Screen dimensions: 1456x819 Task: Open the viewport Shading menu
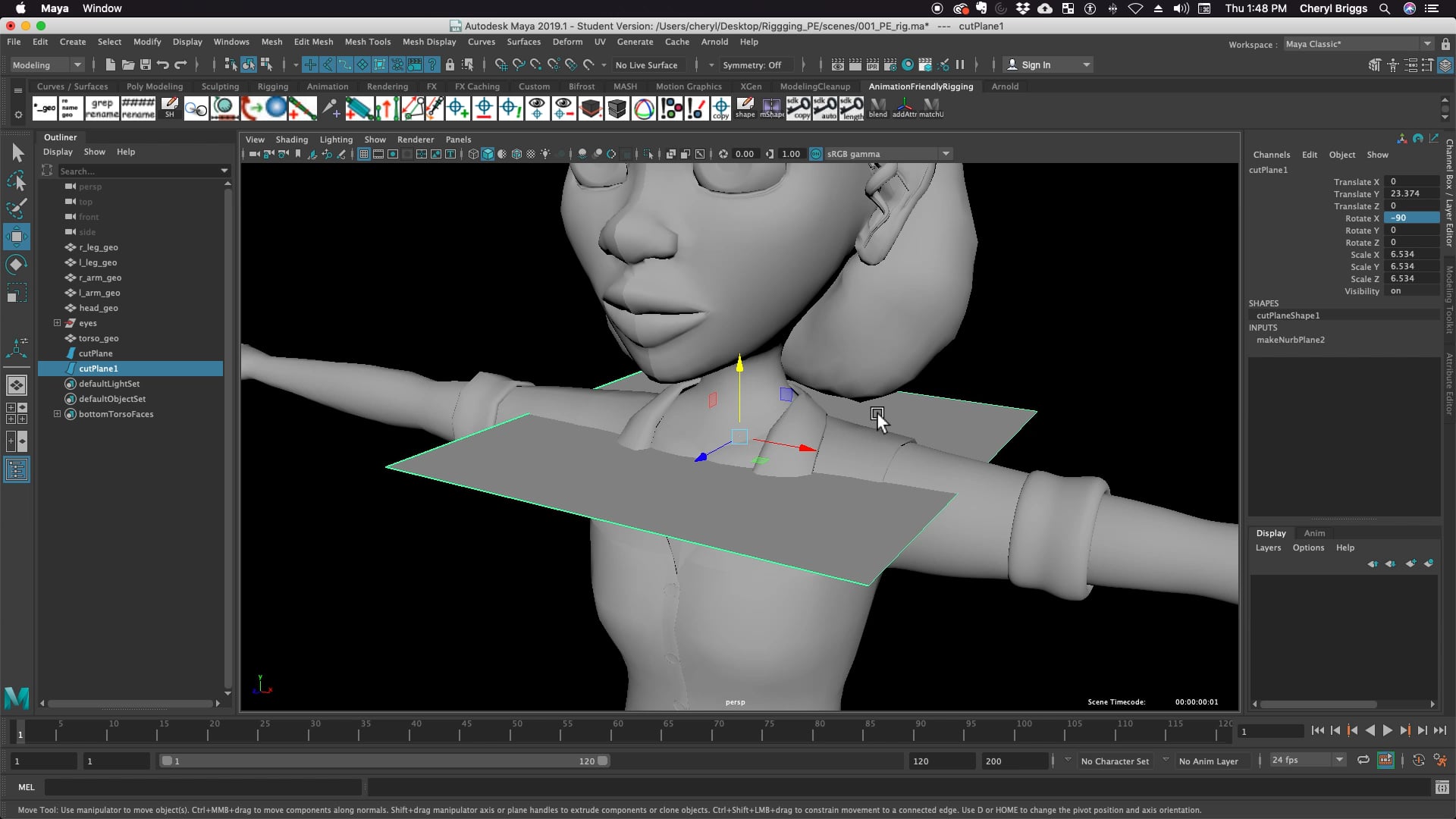tap(291, 140)
